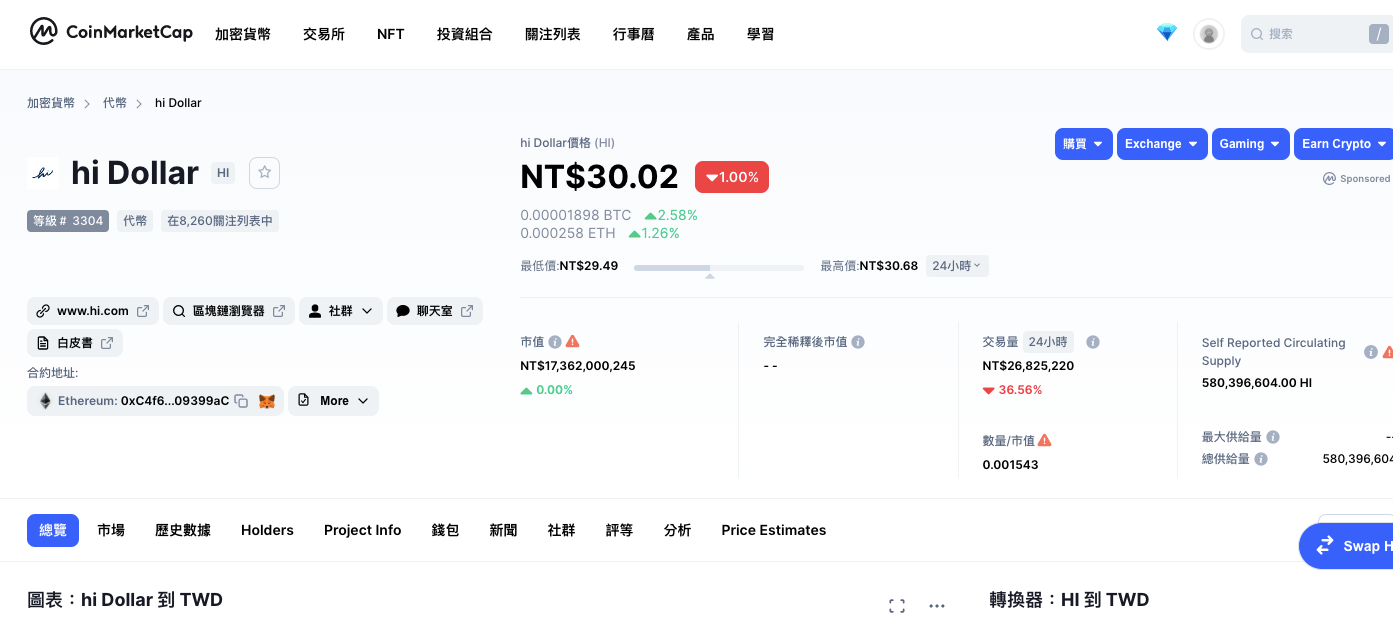Switch to the 歷史數據 tab
The image size is (1393, 618).
183,530
